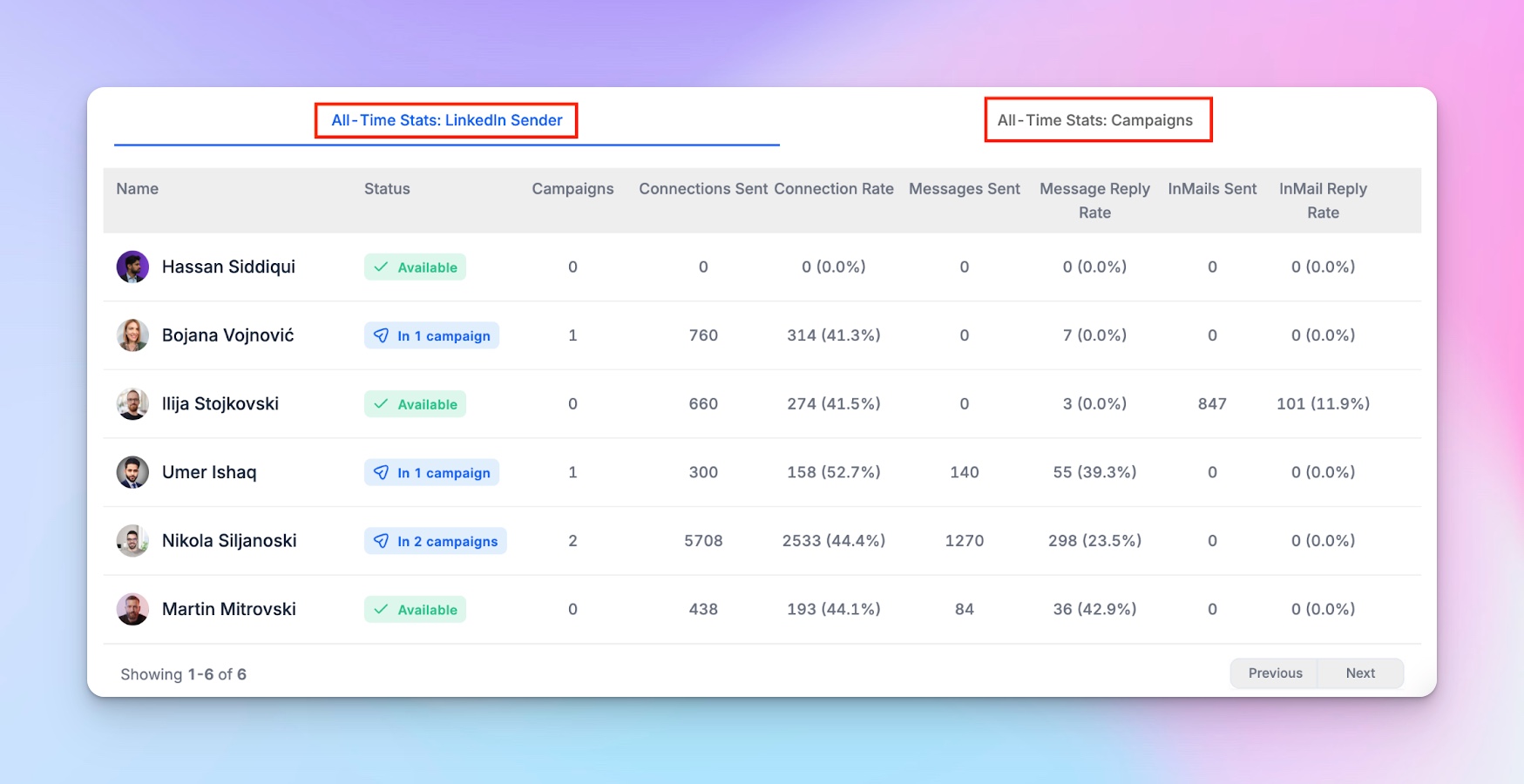Viewport: 1524px width, 784px height.
Task: Click connection rate 314 (41.3%)
Action: click(x=834, y=335)
